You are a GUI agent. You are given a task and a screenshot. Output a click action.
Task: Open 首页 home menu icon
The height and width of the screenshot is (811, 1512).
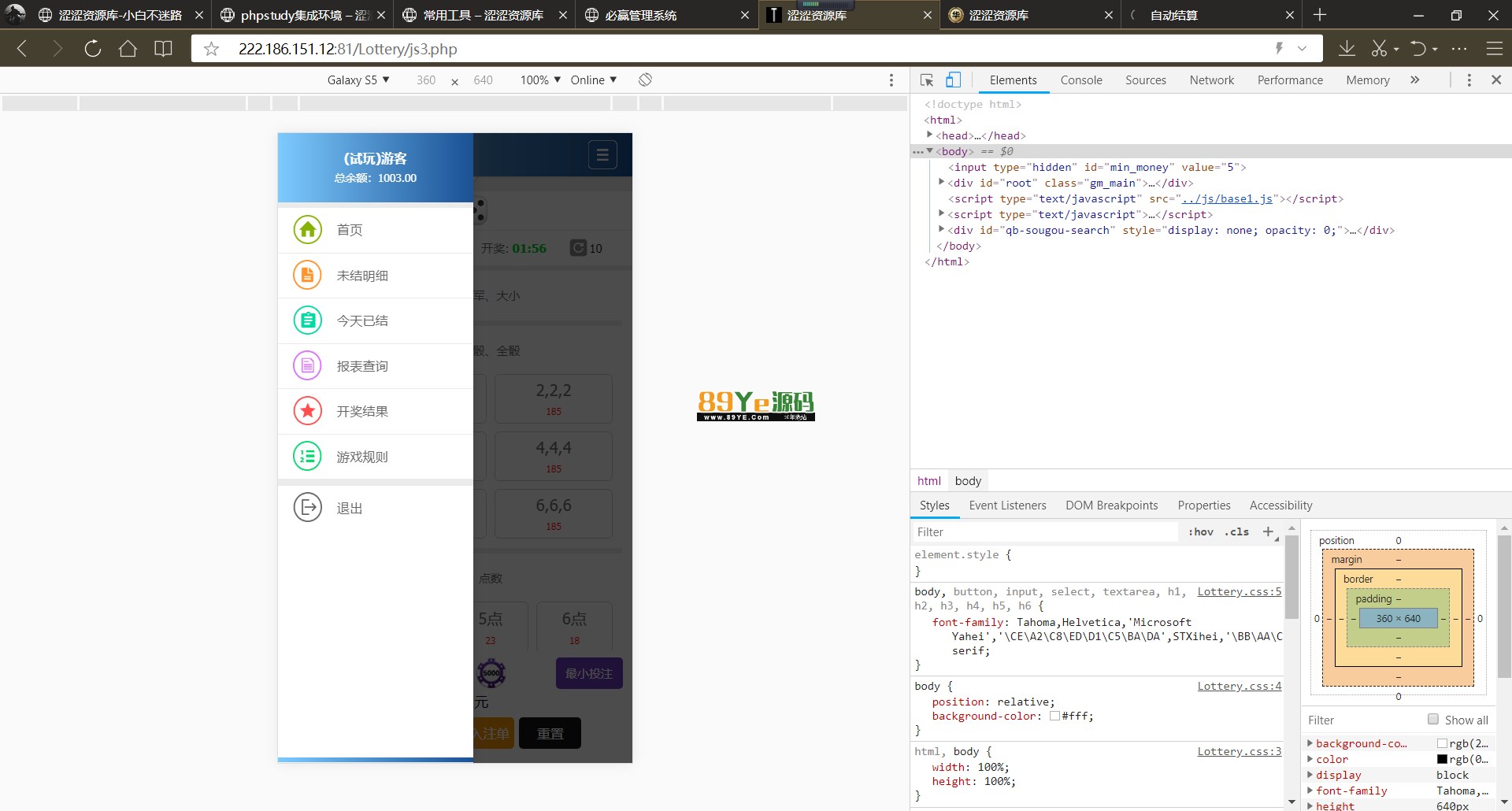coord(308,229)
